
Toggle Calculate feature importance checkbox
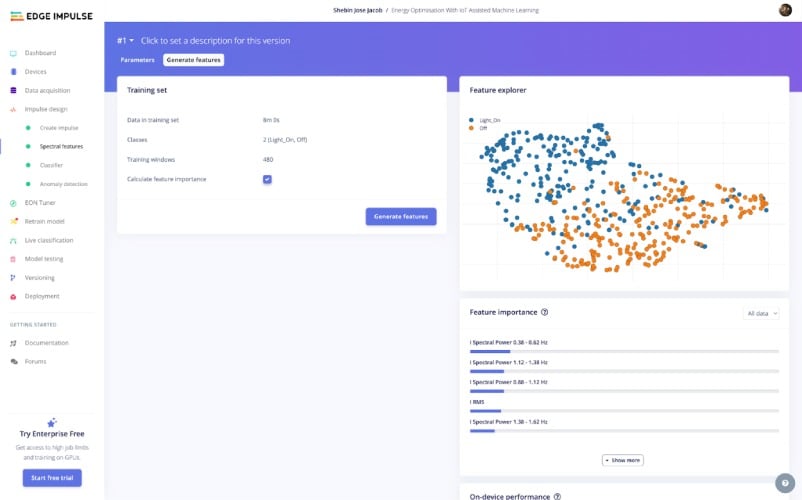point(267,179)
